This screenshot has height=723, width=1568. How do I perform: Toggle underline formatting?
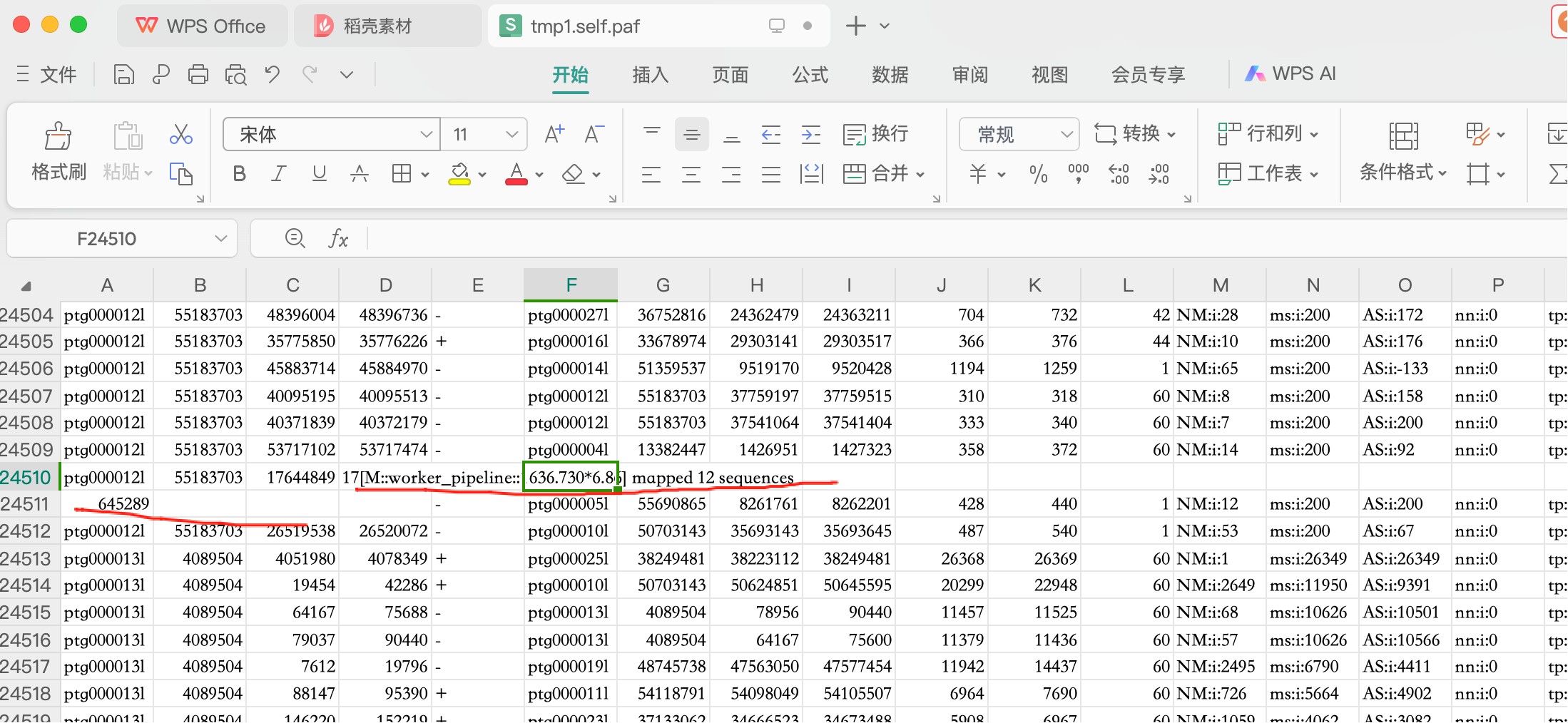(319, 174)
